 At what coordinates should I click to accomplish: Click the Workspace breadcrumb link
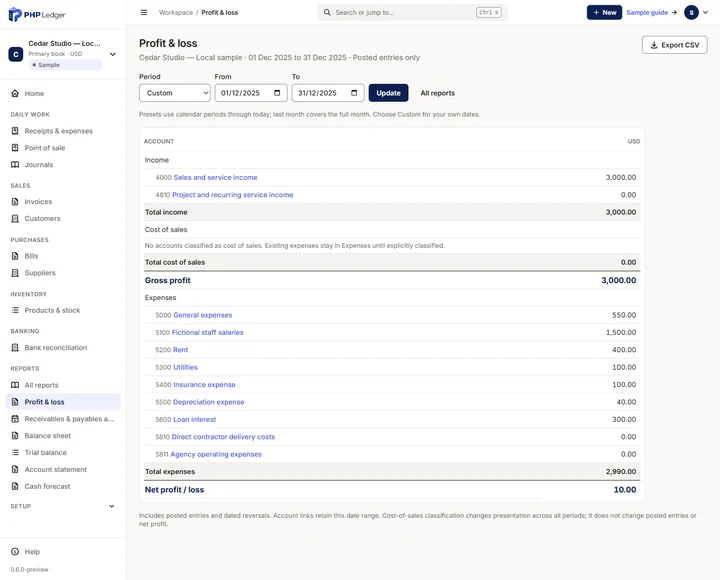(x=176, y=12)
